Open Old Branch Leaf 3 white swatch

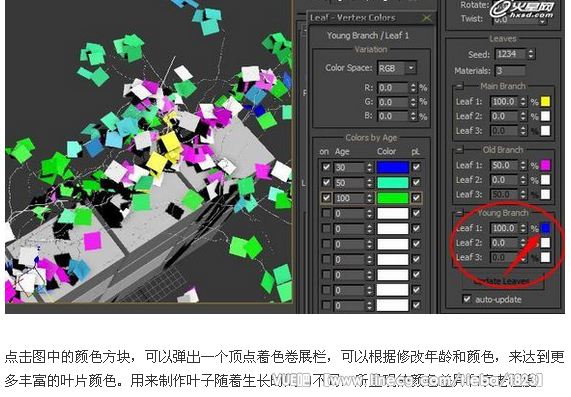pyautogui.click(x=545, y=194)
